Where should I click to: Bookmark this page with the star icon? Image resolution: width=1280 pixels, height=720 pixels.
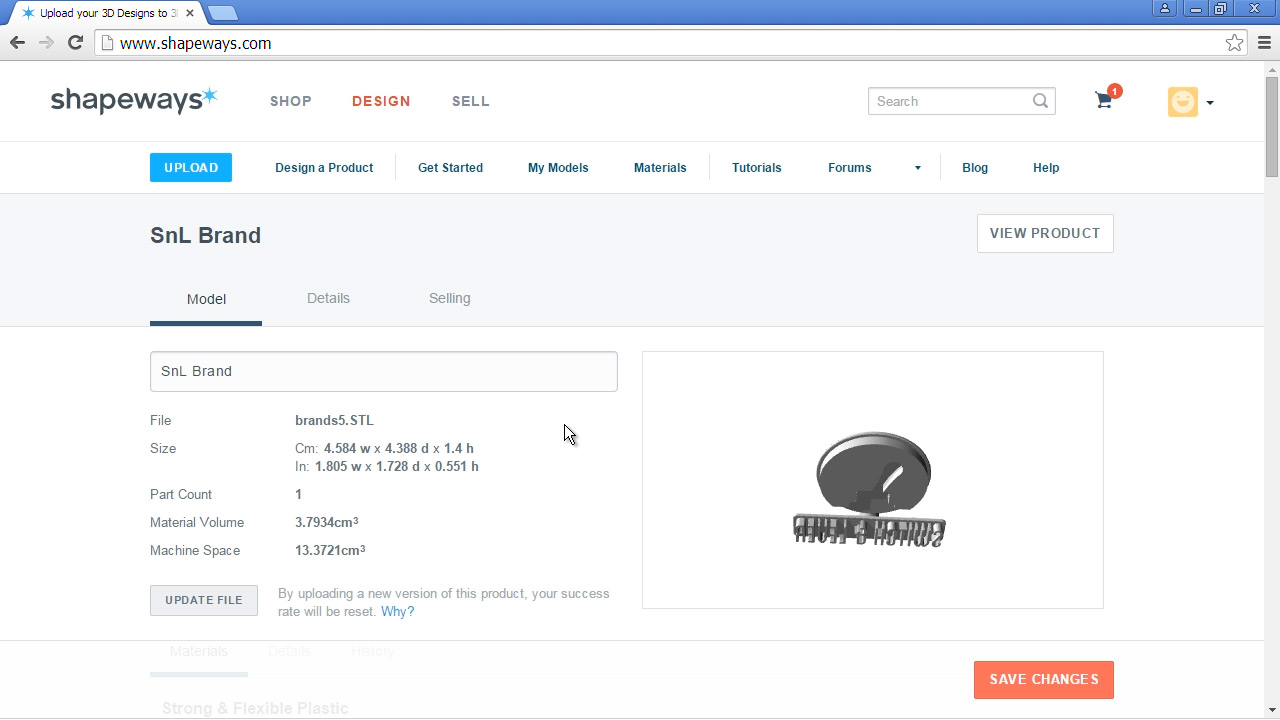[x=1235, y=43]
